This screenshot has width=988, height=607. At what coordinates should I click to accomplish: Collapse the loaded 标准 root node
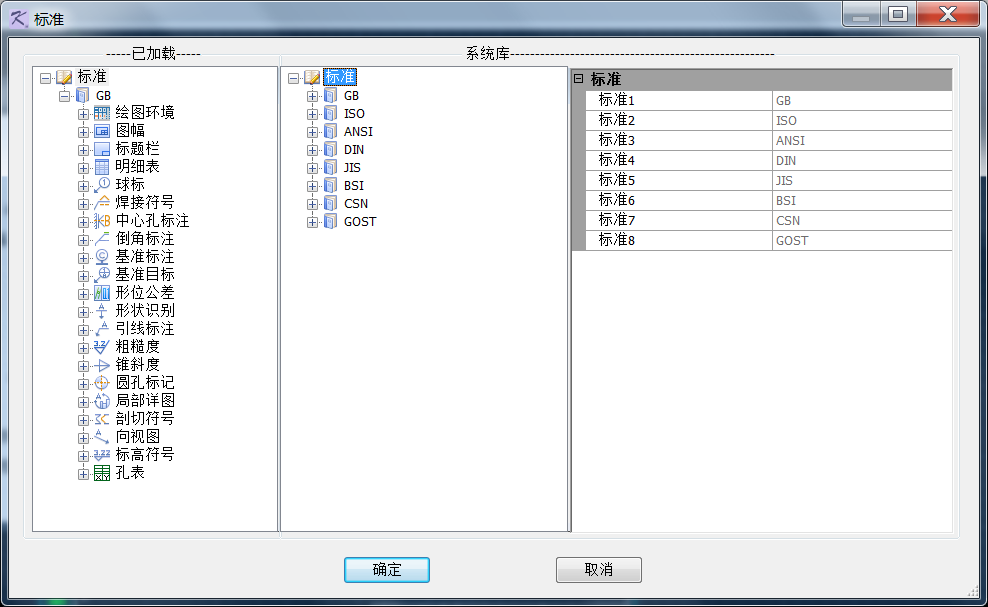(45, 79)
